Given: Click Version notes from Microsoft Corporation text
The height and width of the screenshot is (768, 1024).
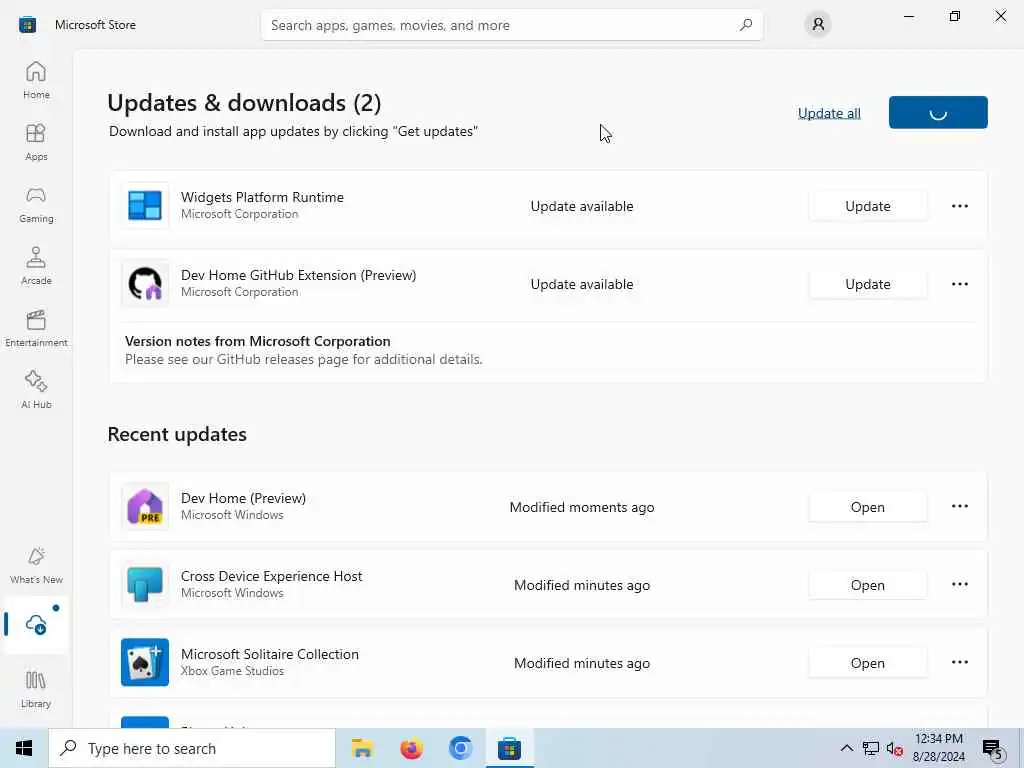Looking at the screenshot, I should tap(257, 341).
